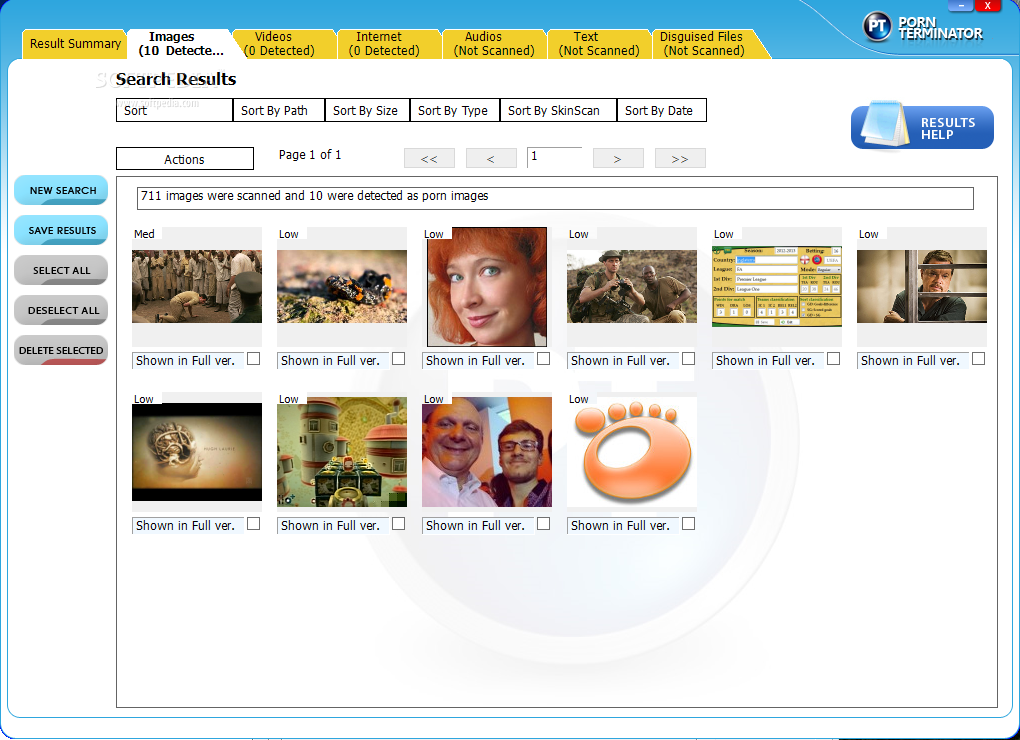This screenshot has width=1020, height=740.
Task: Open the yellow league settings form thumbnail
Action: 777,286
